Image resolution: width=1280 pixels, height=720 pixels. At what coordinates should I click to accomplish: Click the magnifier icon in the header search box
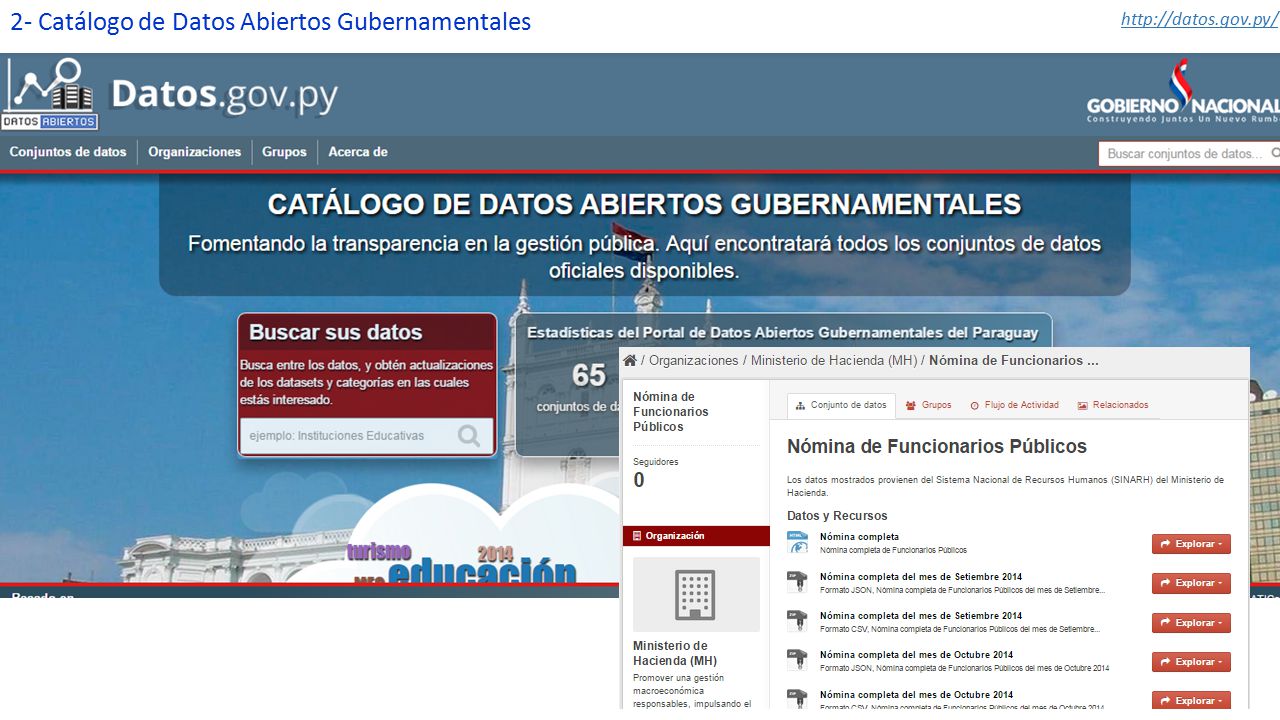pos(1275,153)
